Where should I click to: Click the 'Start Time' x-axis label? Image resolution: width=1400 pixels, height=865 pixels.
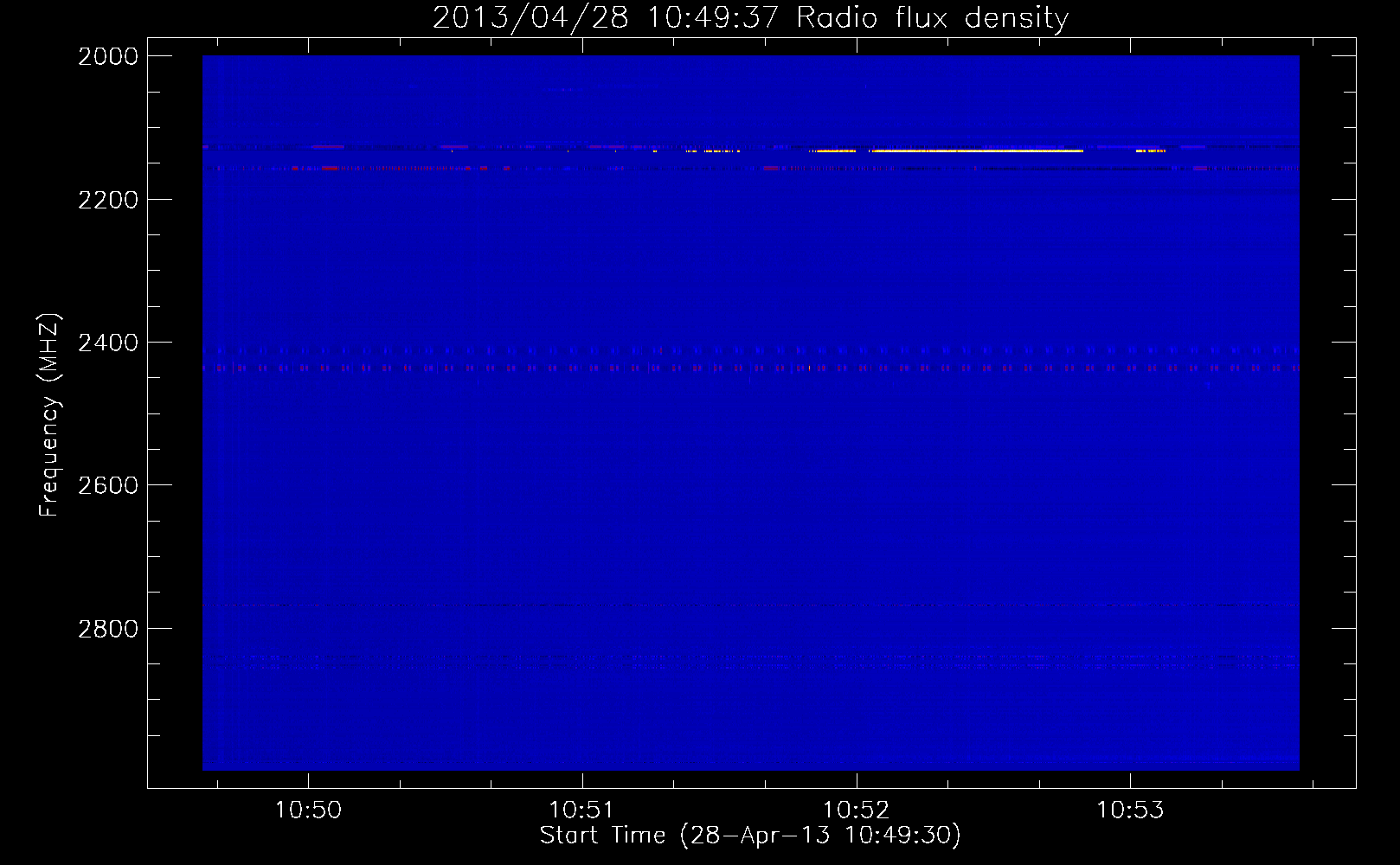point(750,836)
